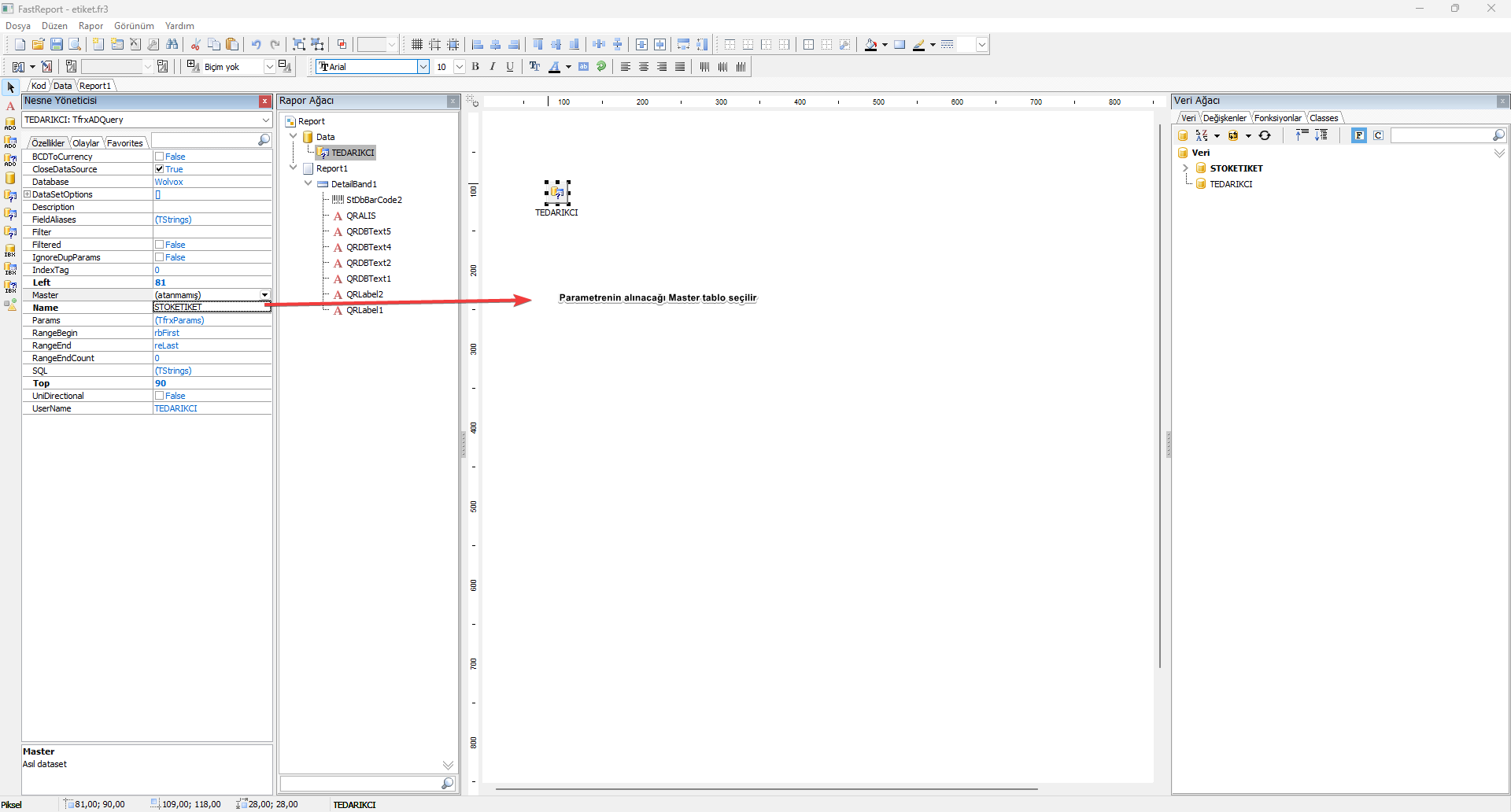Viewport: 1511px width, 812px height.
Task: Click the refresh icon in Veri Ağacı
Action: (1265, 135)
